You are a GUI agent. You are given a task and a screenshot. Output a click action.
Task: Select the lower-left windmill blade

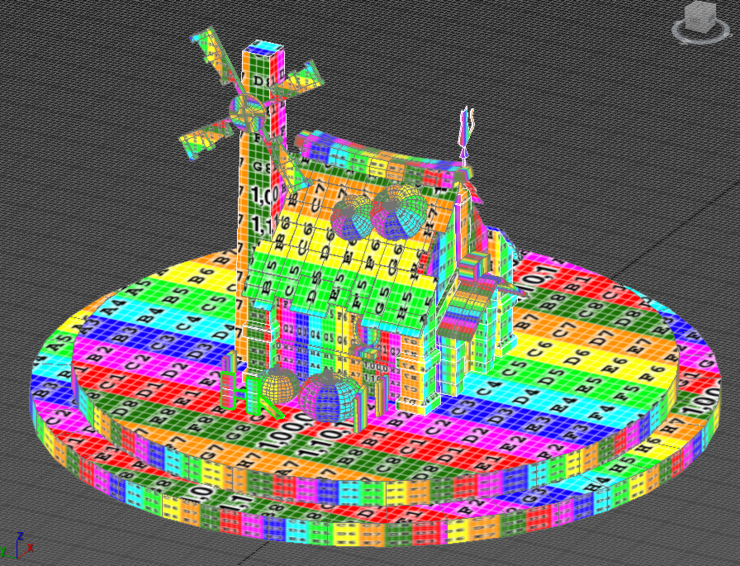(207, 137)
